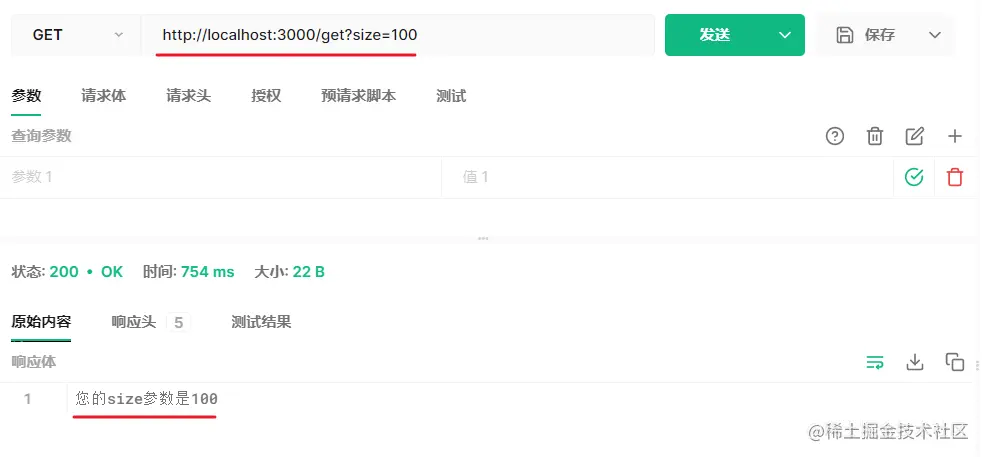Screen dimensions: 984x457
Task: Click the 响应体 label
Action: [x=34, y=362]
